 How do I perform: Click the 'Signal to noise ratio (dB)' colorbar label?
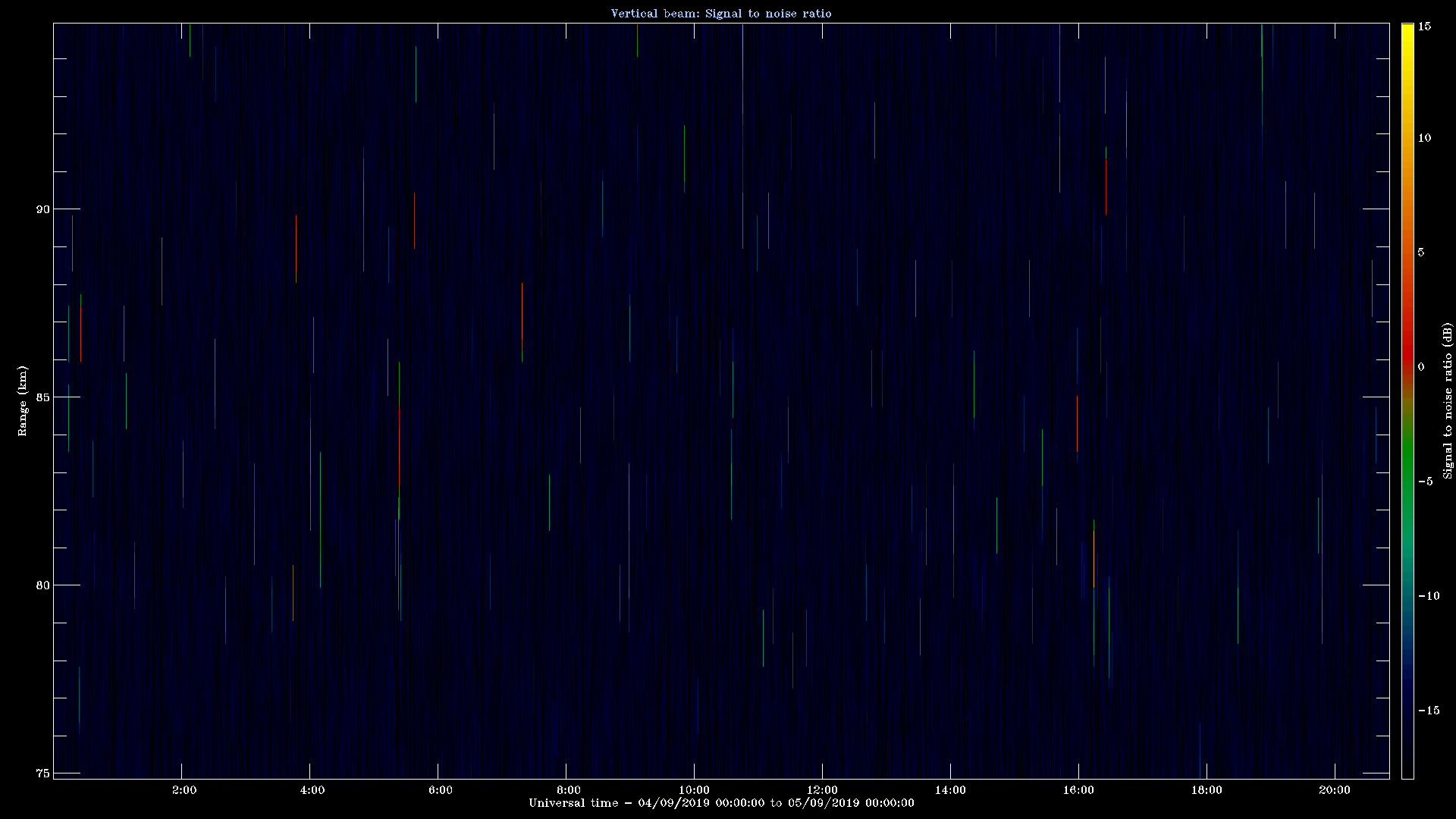1448,400
